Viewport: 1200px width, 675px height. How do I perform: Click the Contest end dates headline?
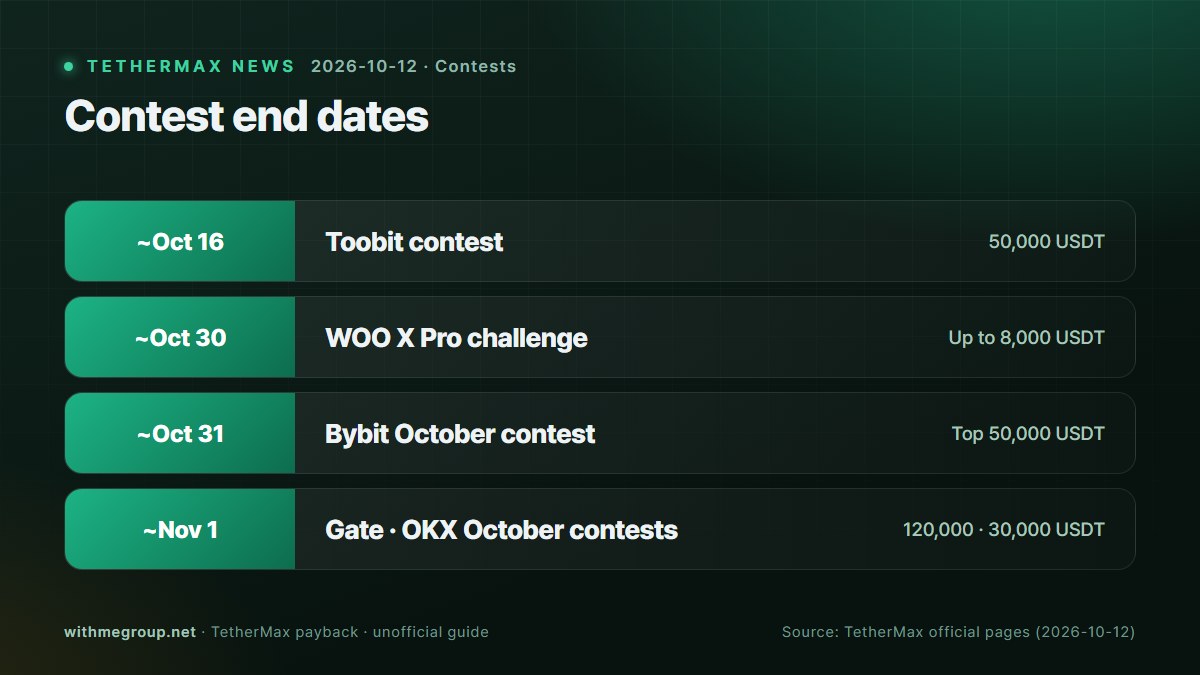click(247, 116)
